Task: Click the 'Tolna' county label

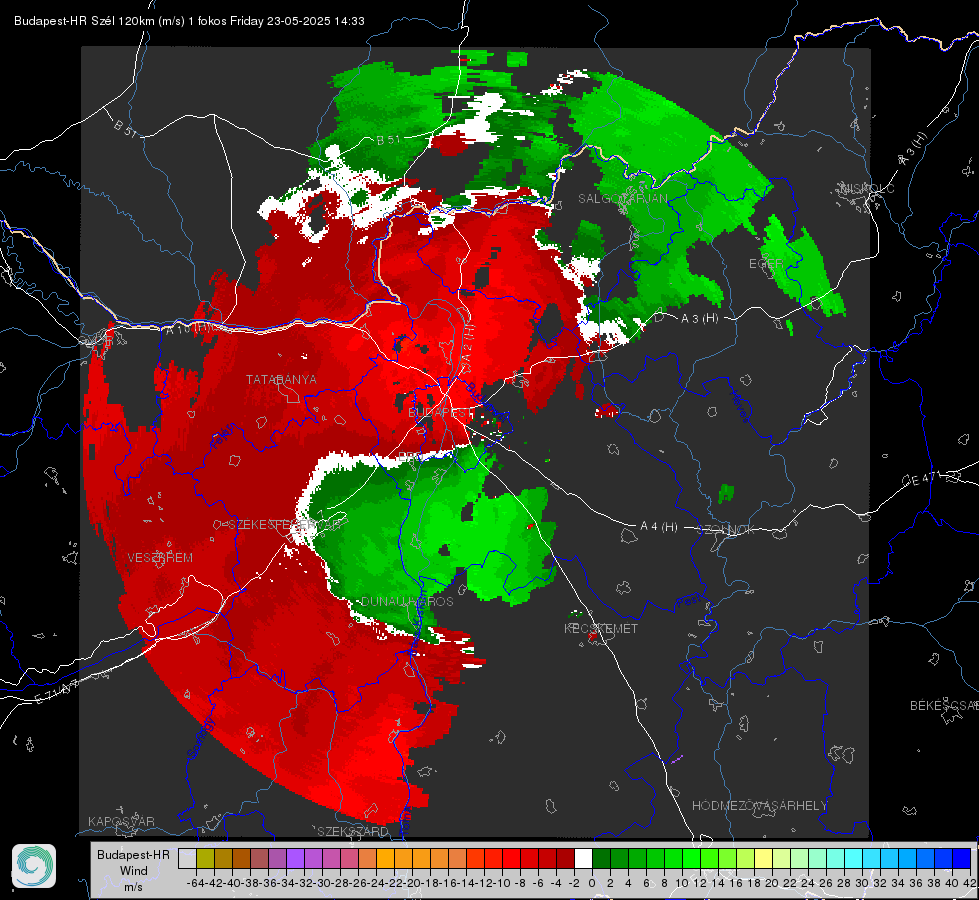Action: [x=406, y=821]
